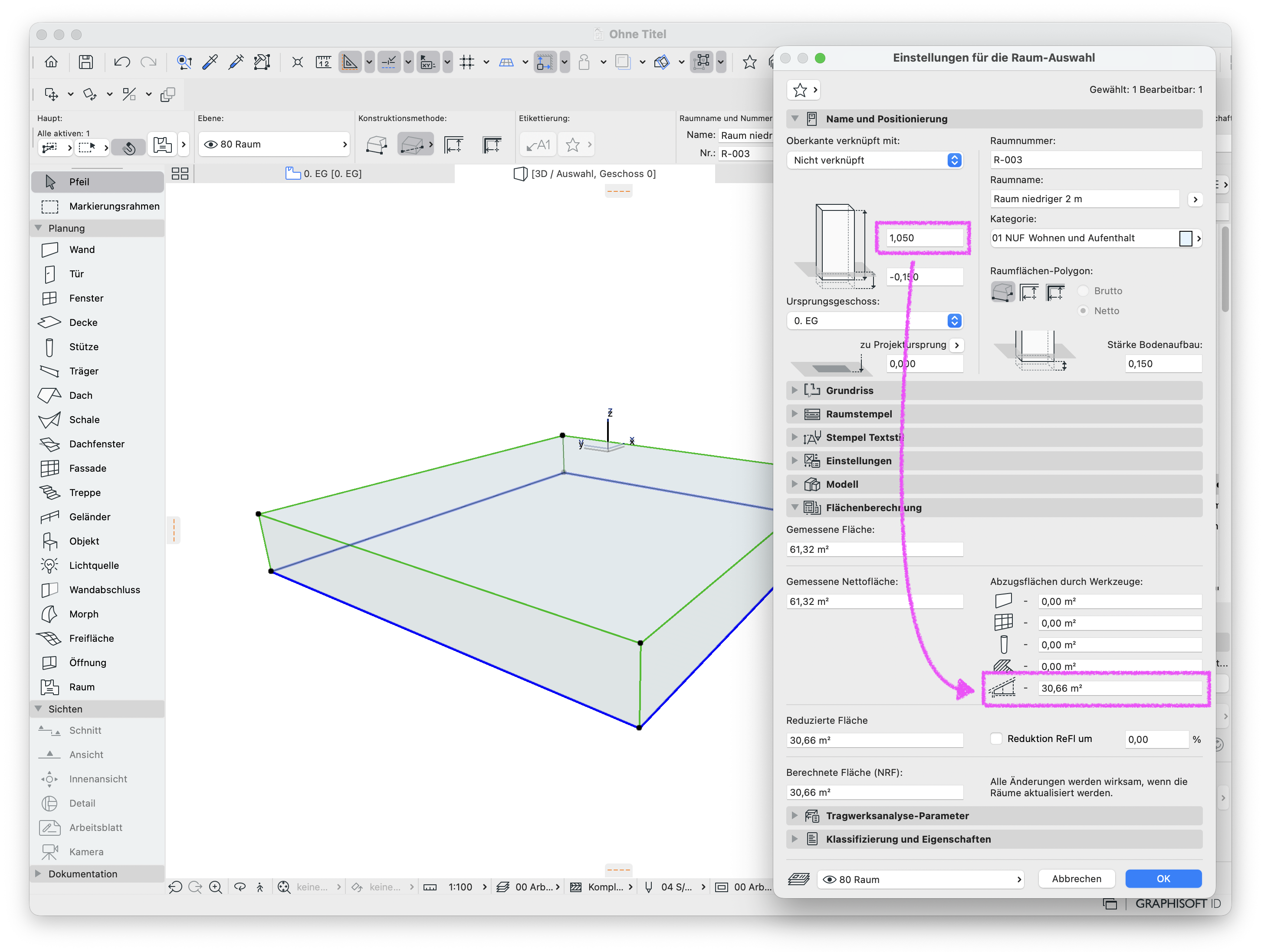Click the Raumname input field
Image resolution: width=1261 pixels, height=952 pixels.
[x=1084, y=199]
